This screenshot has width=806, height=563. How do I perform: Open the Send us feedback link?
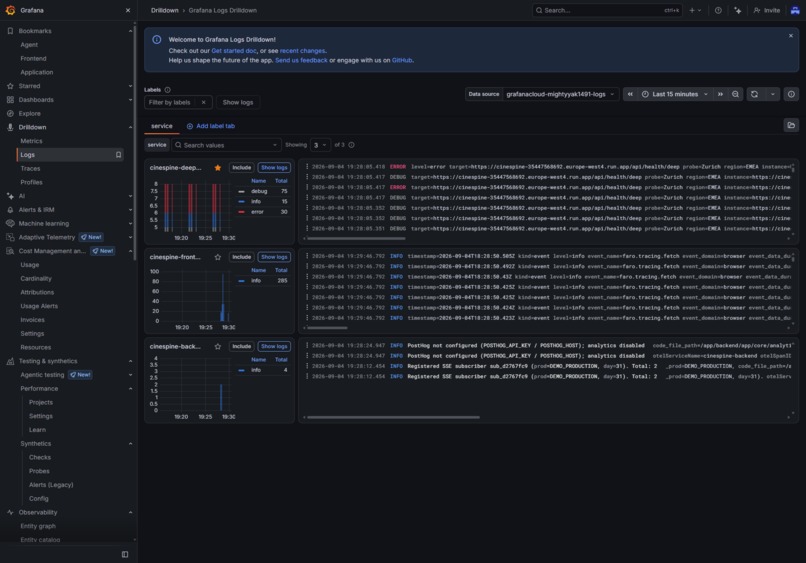point(301,60)
